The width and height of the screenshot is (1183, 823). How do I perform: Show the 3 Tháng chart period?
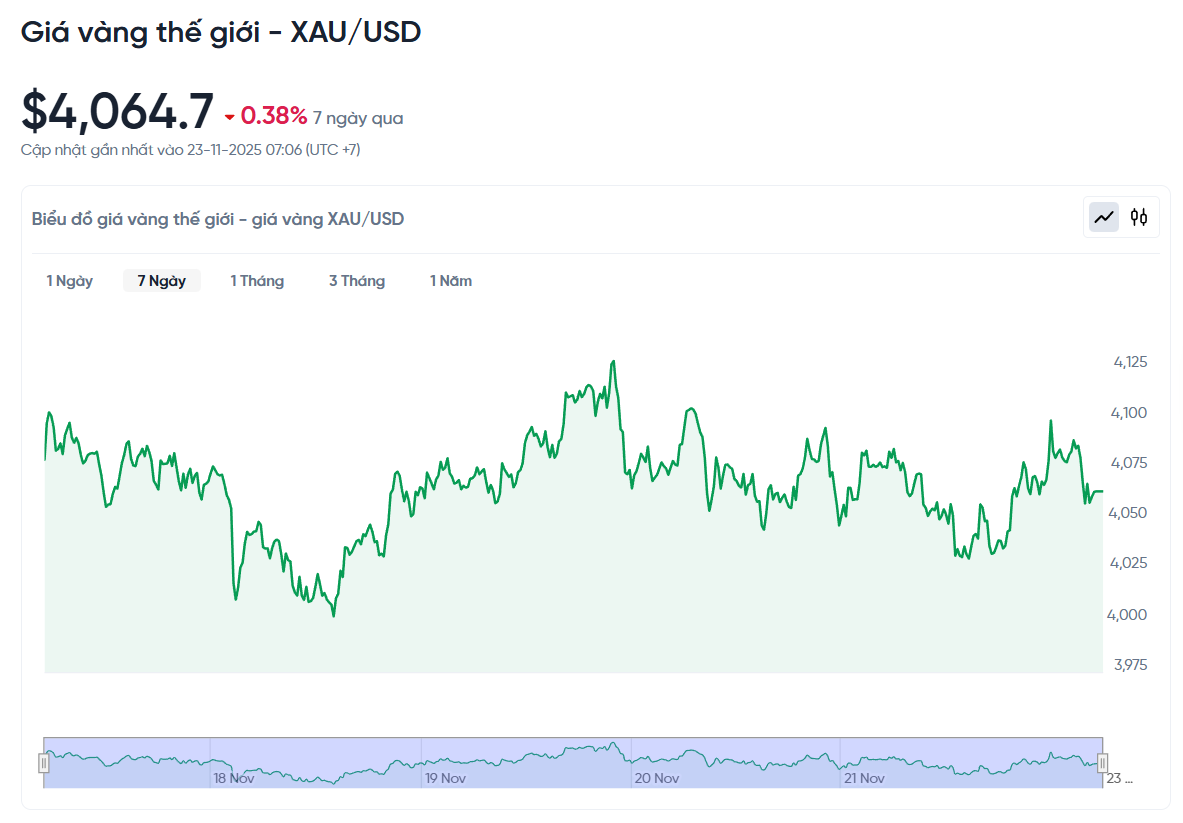tap(357, 281)
